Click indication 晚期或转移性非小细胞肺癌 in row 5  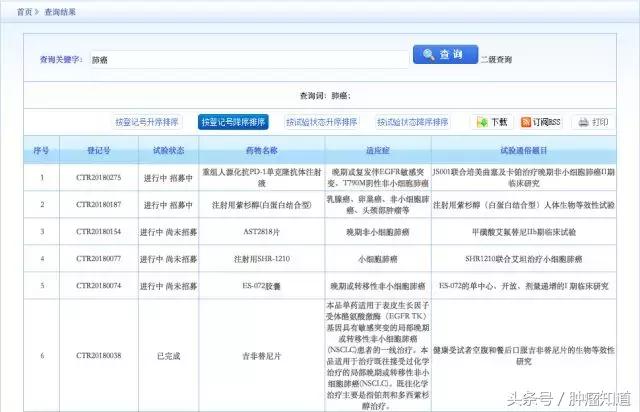click(378, 286)
